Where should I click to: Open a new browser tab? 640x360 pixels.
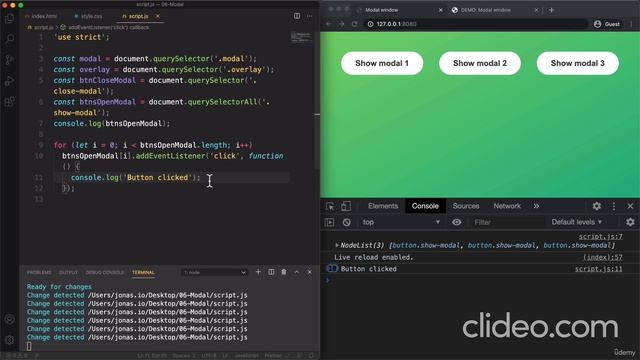[x=551, y=10]
